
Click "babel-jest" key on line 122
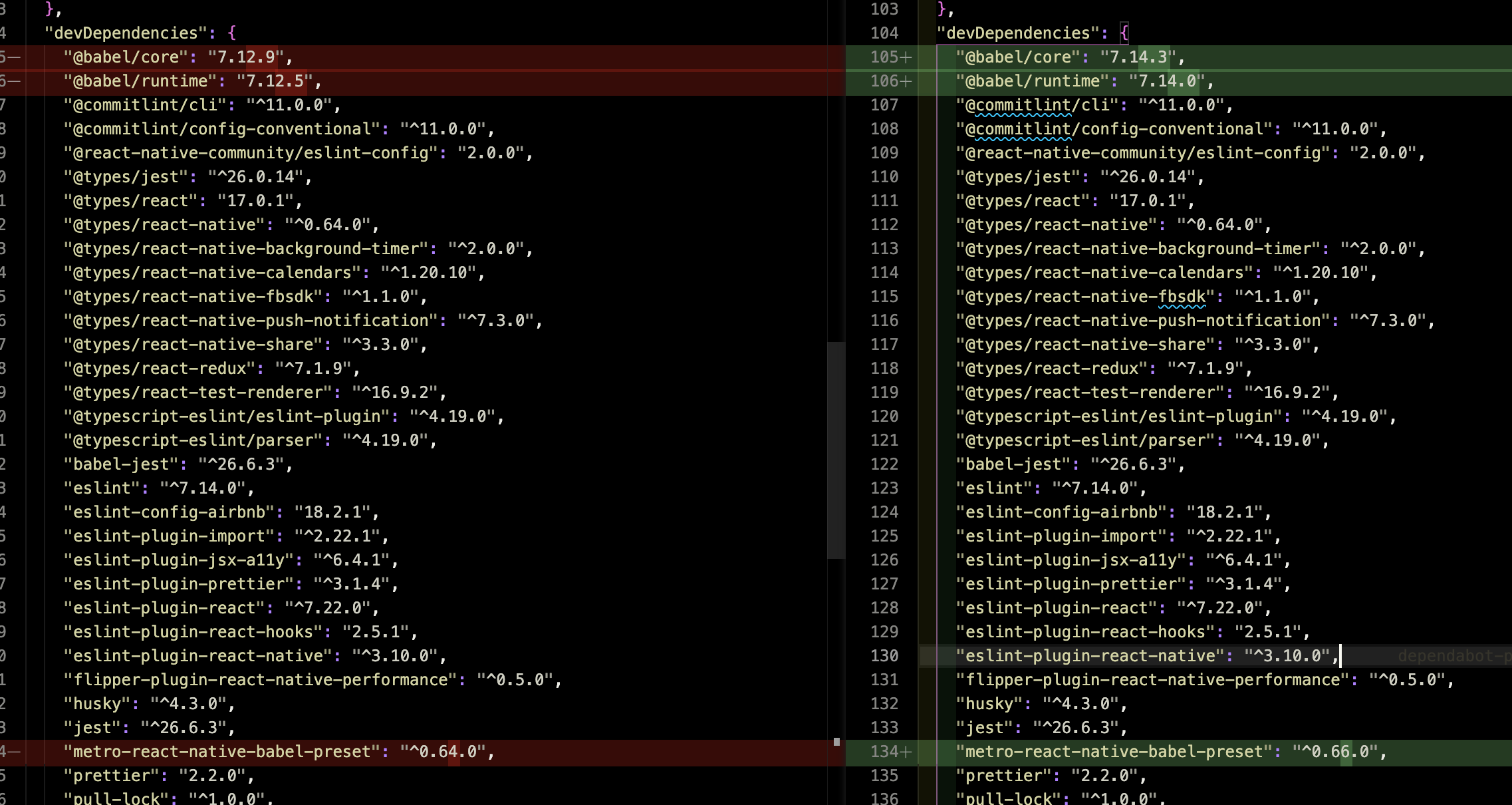tap(1013, 464)
